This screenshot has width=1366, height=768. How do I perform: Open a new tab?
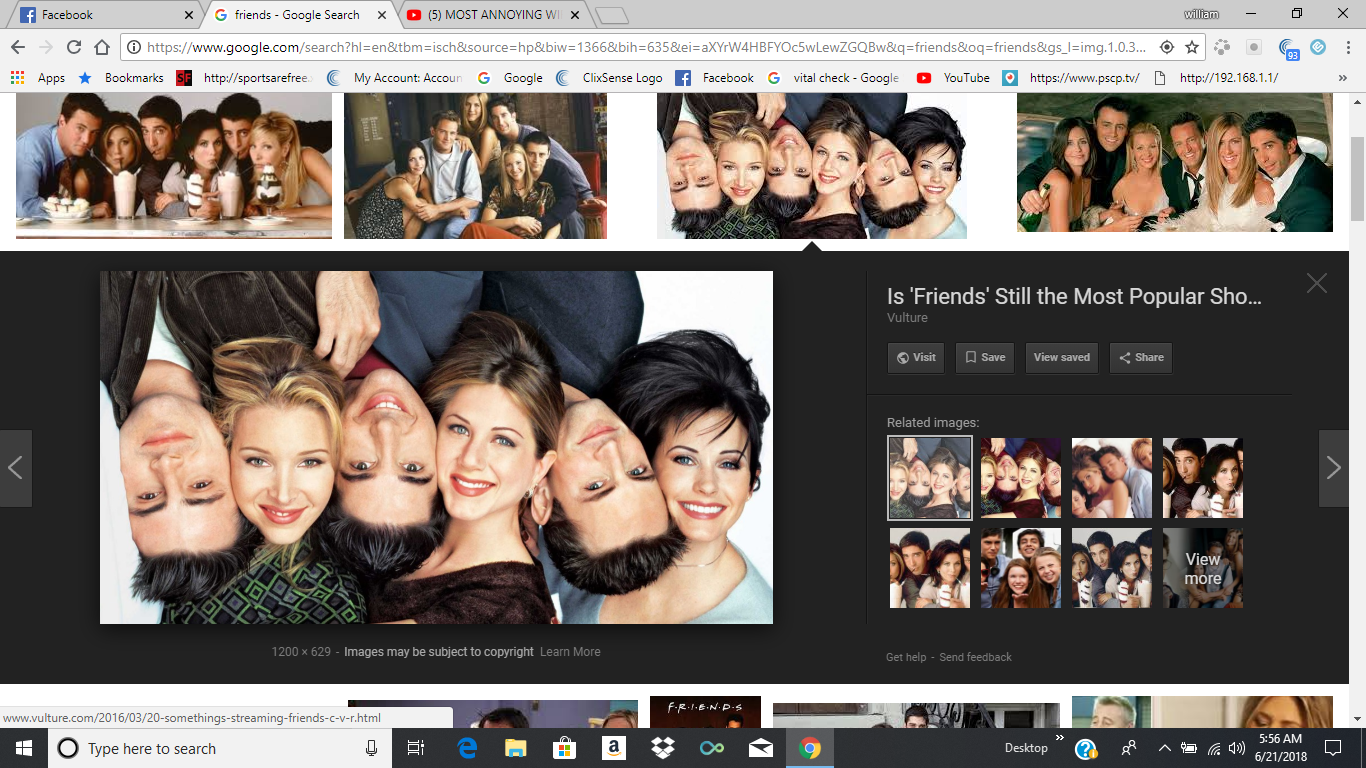(x=611, y=15)
